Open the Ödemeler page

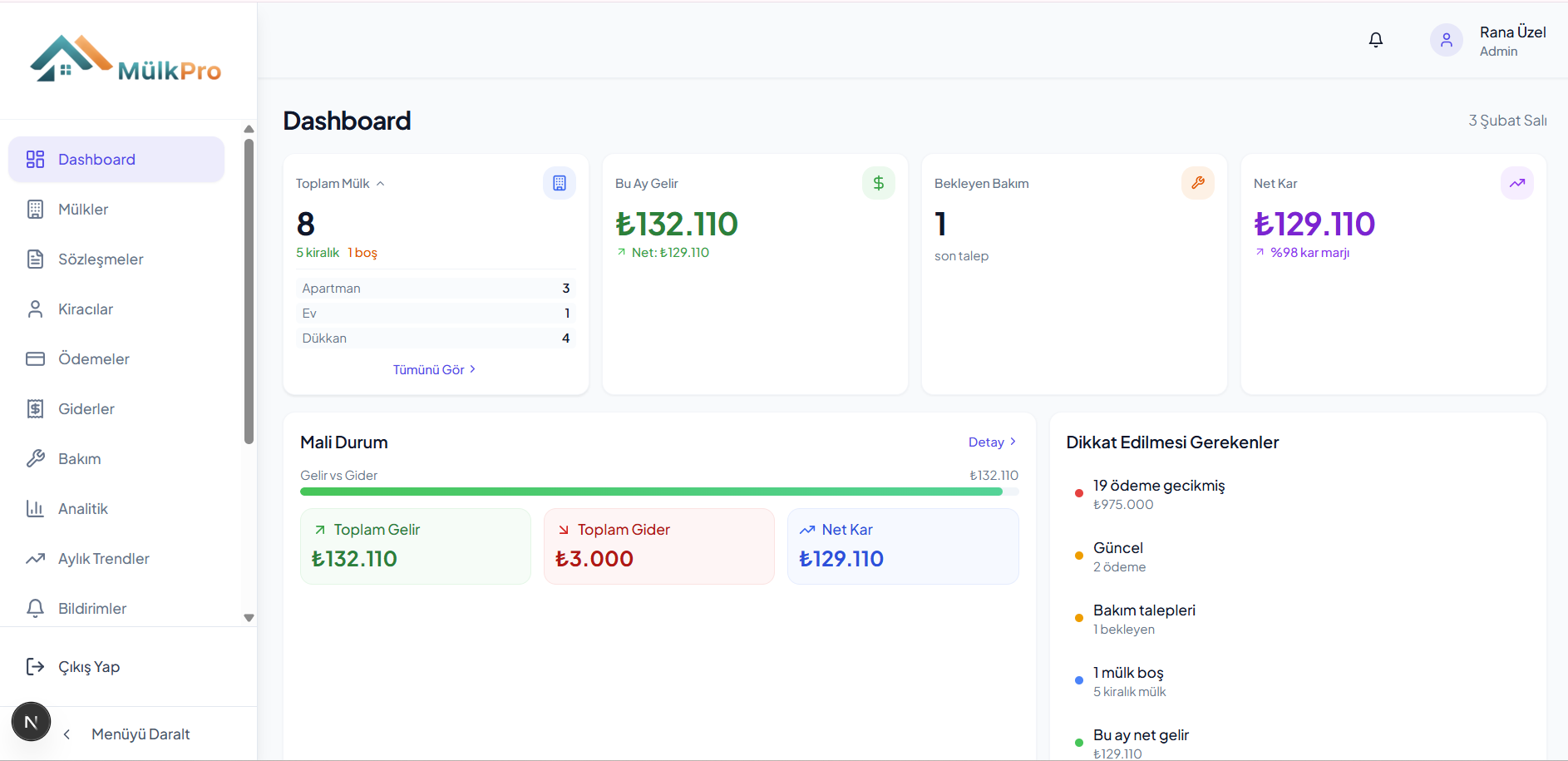click(93, 359)
